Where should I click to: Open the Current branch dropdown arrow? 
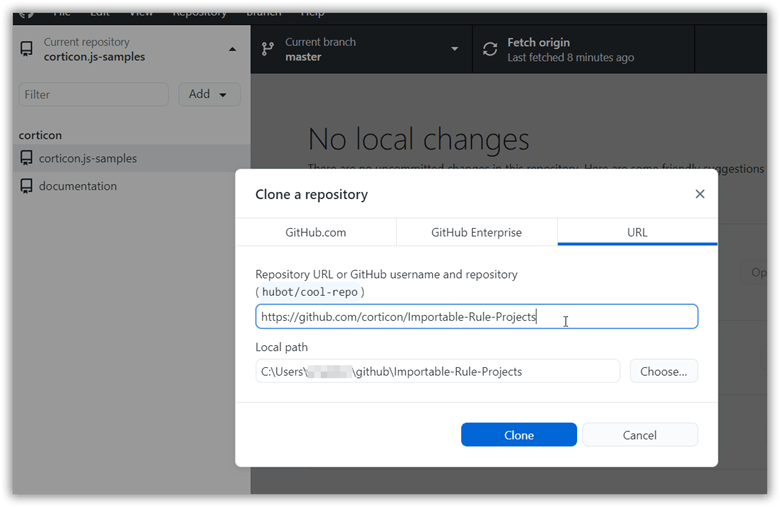click(454, 49)
